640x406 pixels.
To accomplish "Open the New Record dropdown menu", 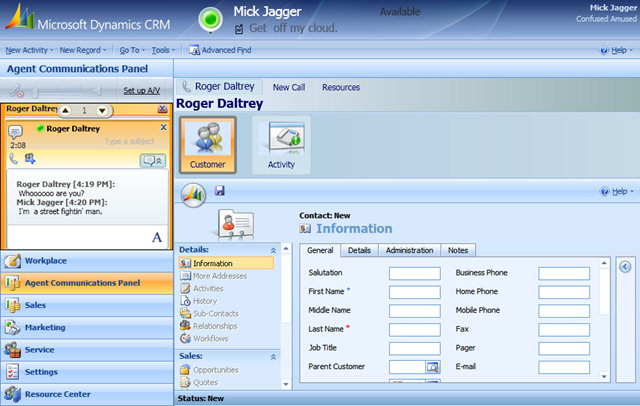I will pos(83,50).
